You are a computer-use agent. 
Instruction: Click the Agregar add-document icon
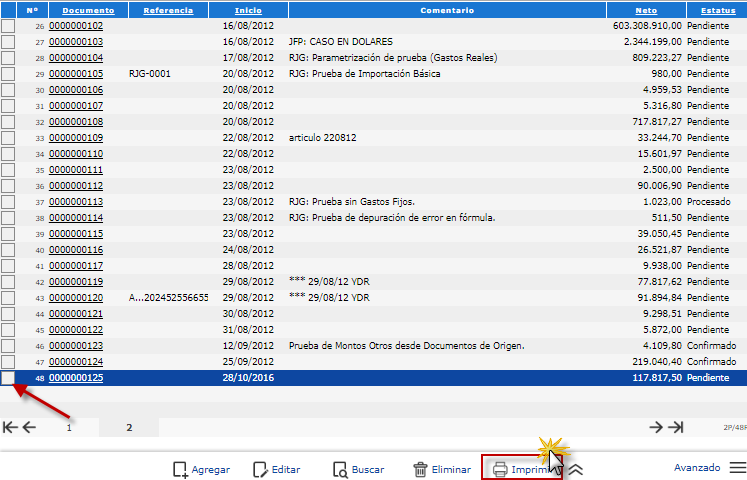click(x=180, y=470)
